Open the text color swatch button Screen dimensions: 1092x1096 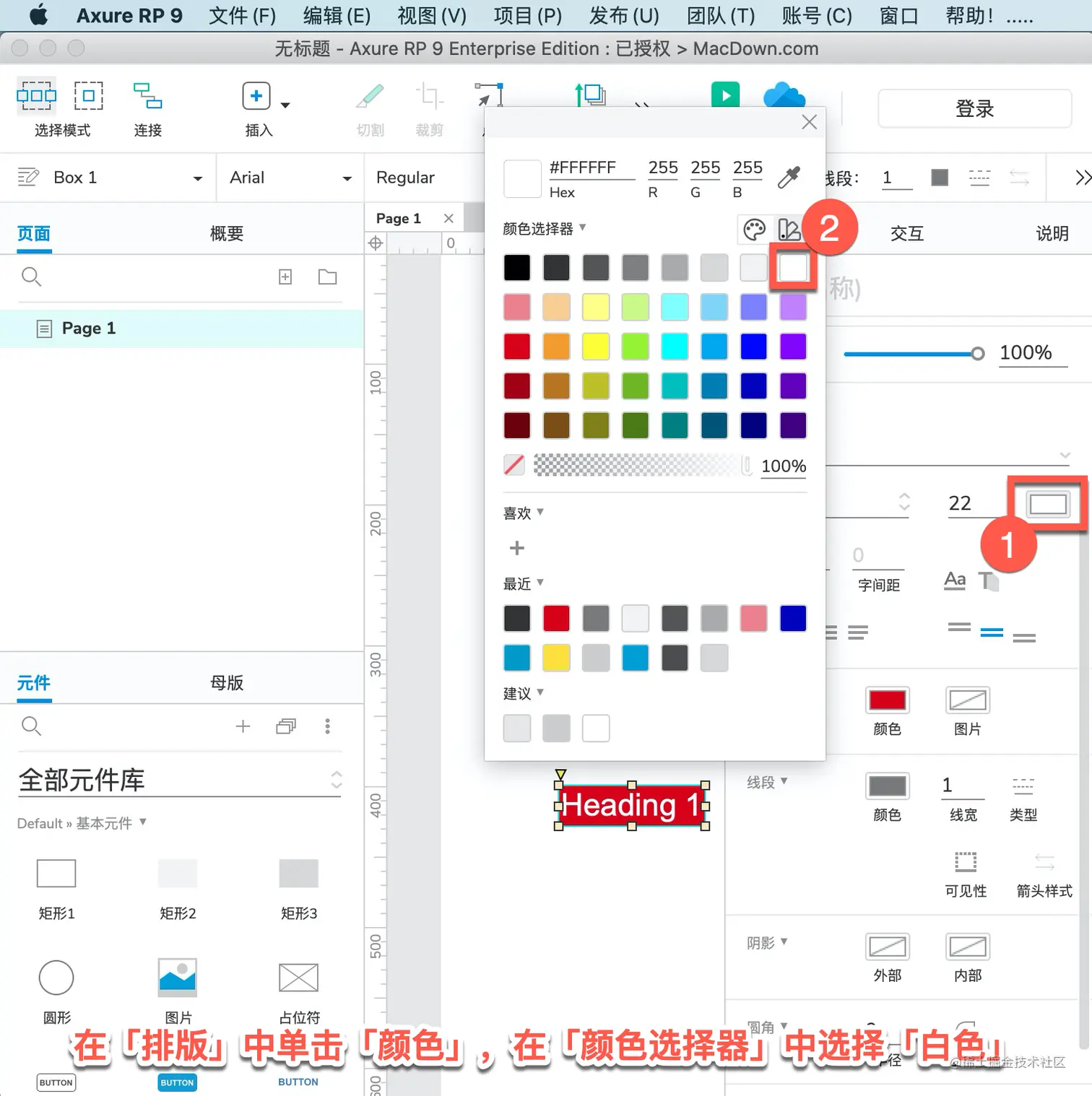(1048, 504)
